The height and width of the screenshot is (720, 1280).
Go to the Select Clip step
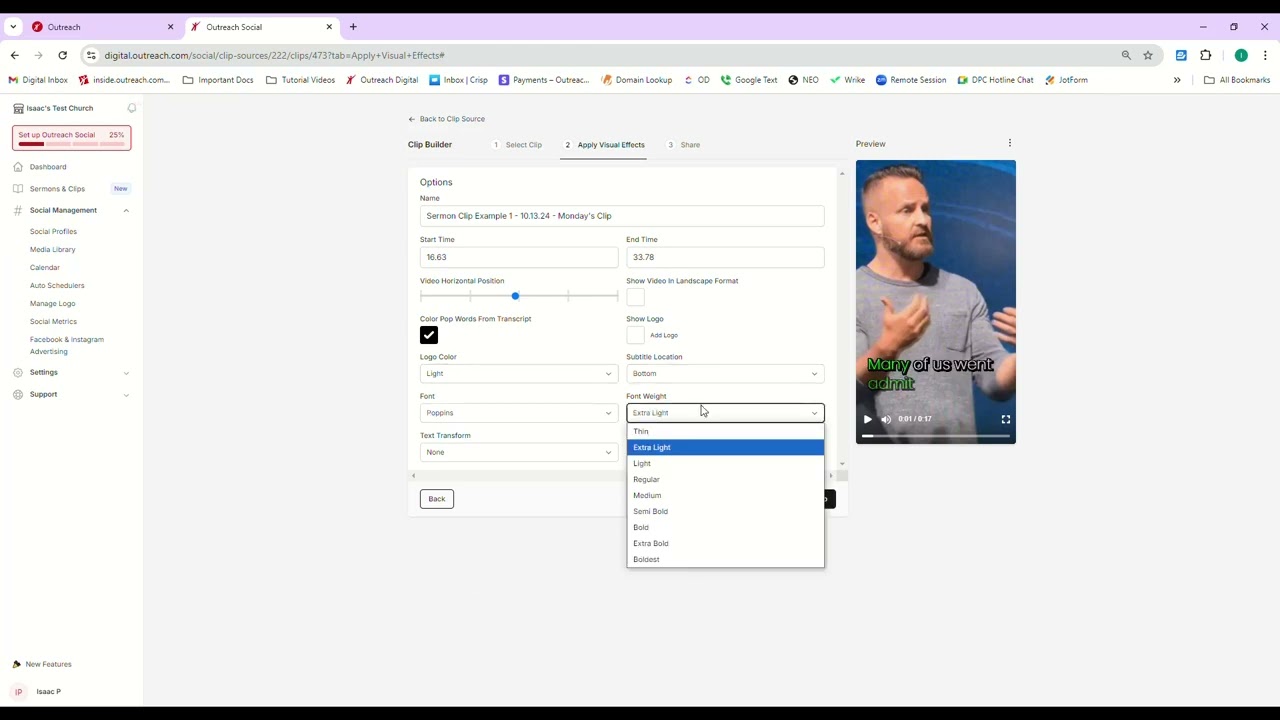point(517,145)
